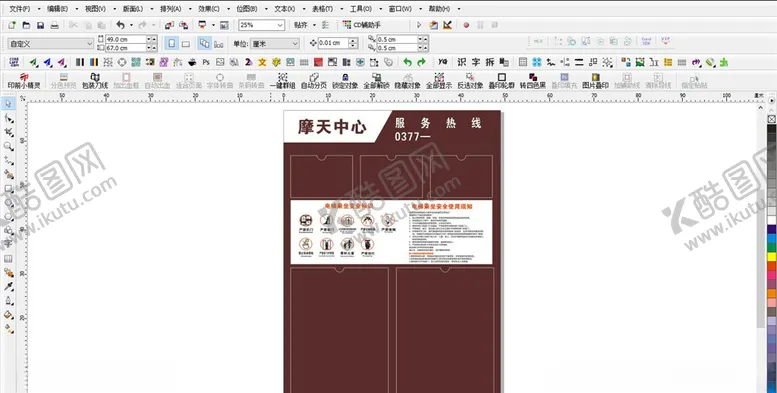Open the 窗口(W) menu
This screenshot has width=777, height=393.
pyautogui.click(x=400, y=9)
